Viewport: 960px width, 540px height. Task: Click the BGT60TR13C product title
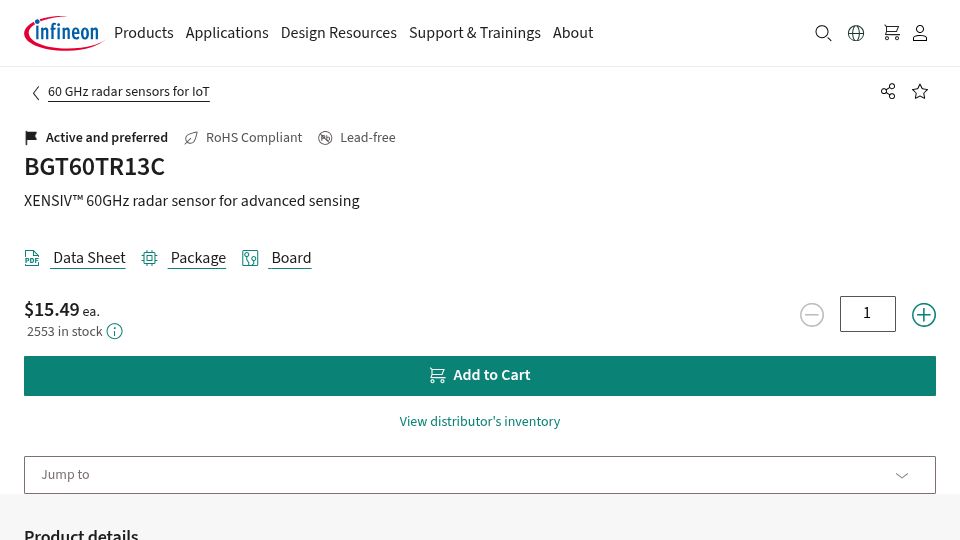[94, 167]
